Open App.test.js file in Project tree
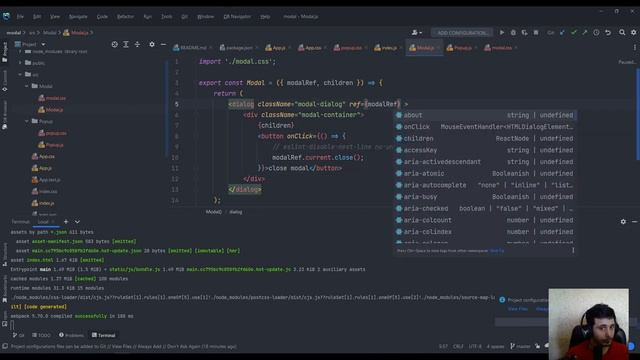The width and height of the screenshot is (640, 360). click(x=46, y=180)
